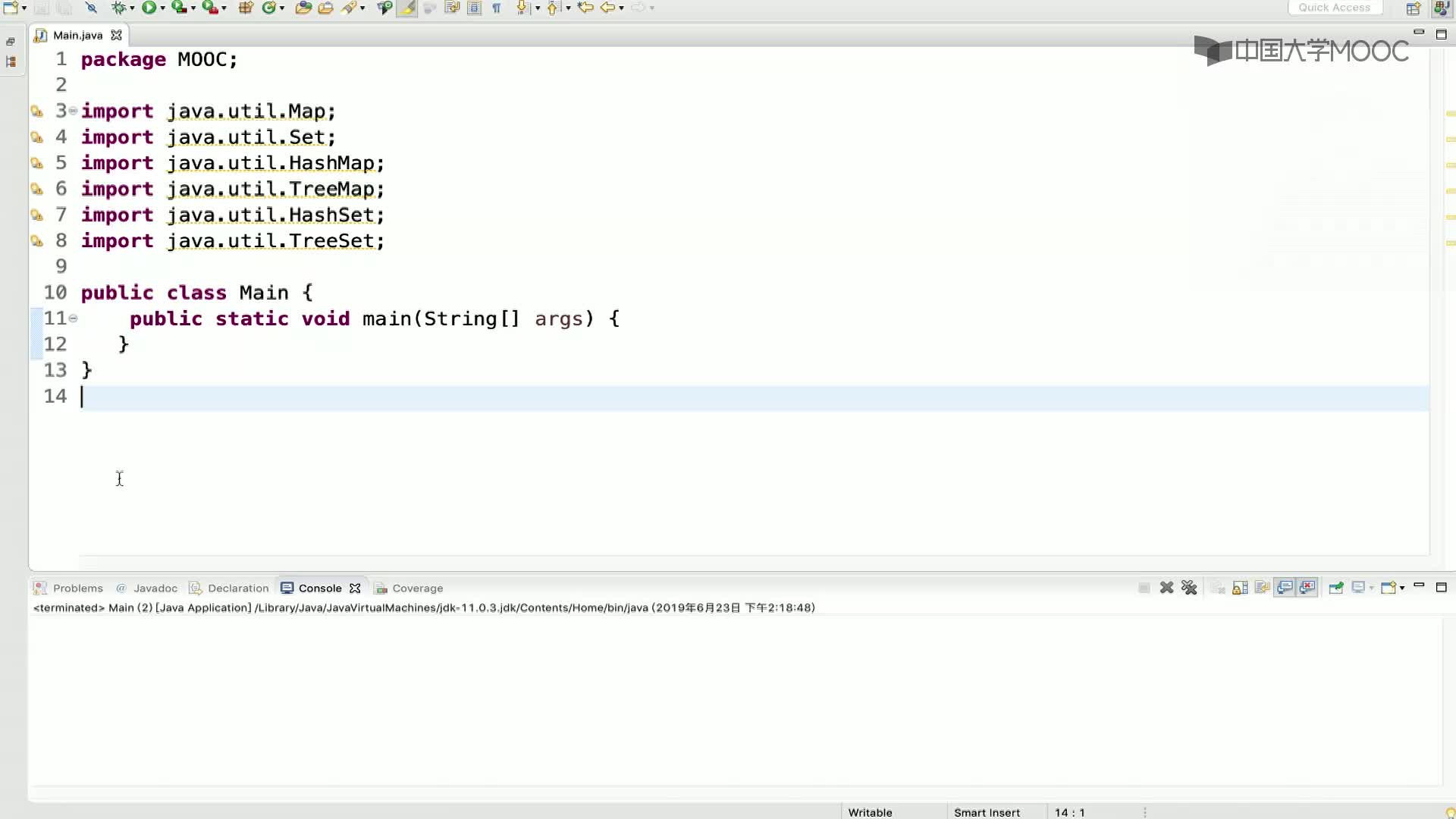The height and width of the screenshot is (819, 1456).
Task: Switch to the Coverage tab
Action: [x=409, y=588]
